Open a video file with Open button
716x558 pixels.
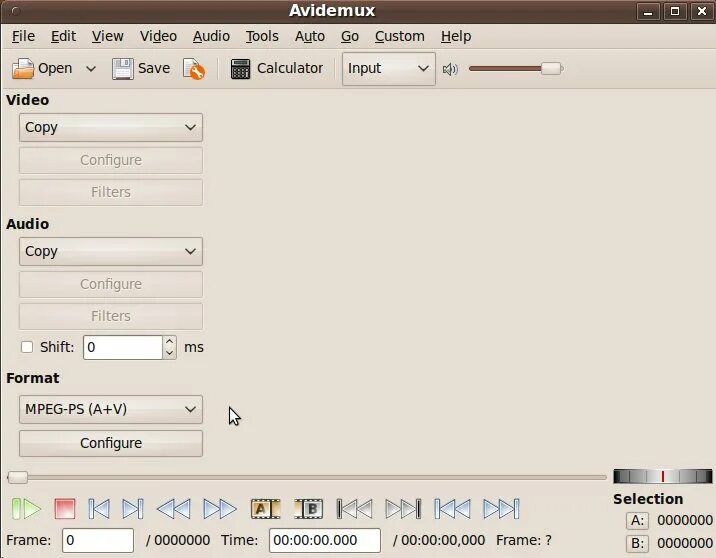tap(42, 68)
